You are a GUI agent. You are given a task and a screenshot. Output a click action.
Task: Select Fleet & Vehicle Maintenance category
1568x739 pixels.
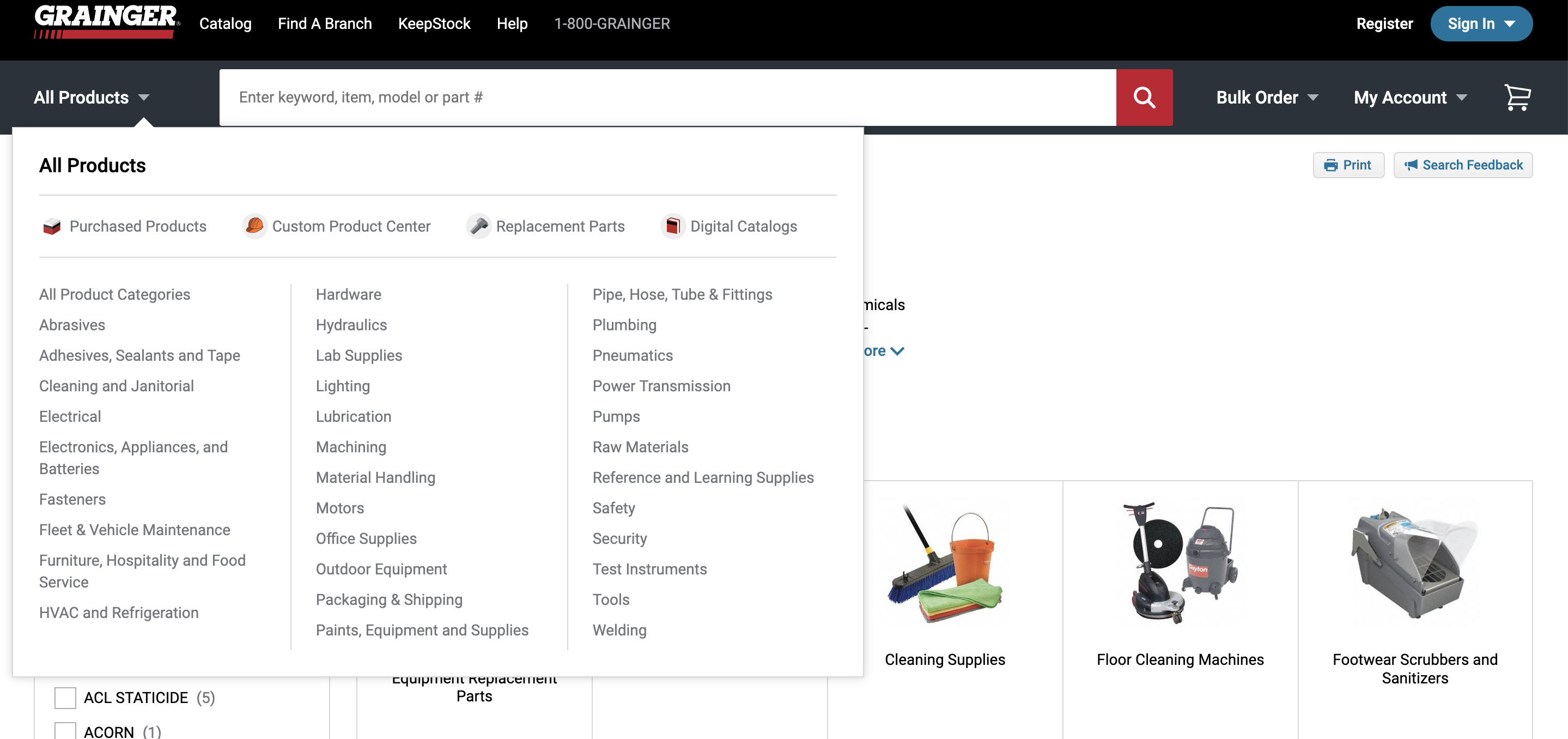point(135,530)
